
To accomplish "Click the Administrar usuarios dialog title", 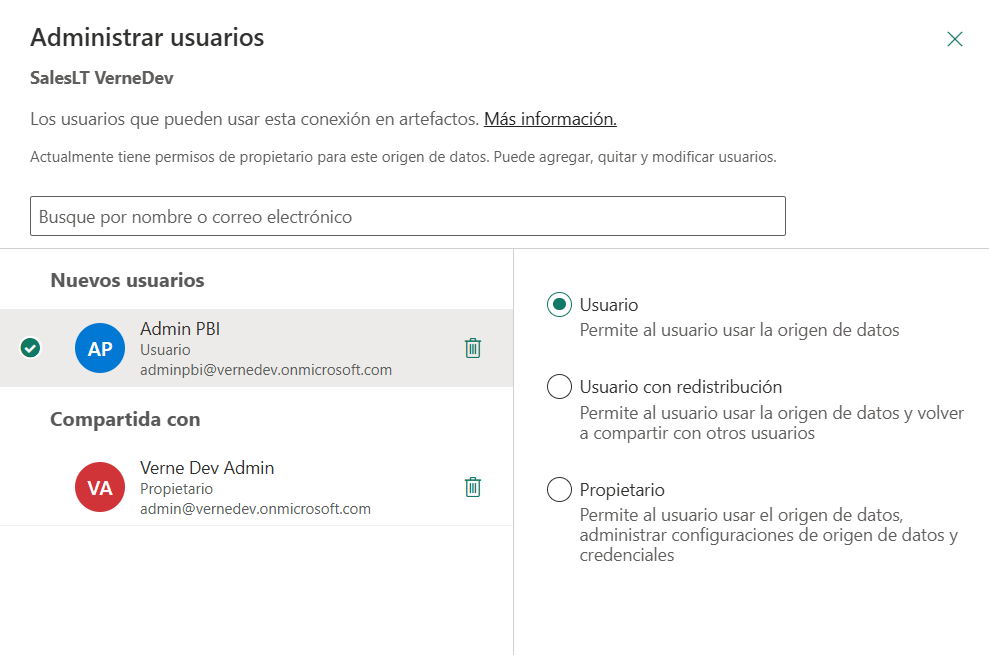I will click(148, 37).
